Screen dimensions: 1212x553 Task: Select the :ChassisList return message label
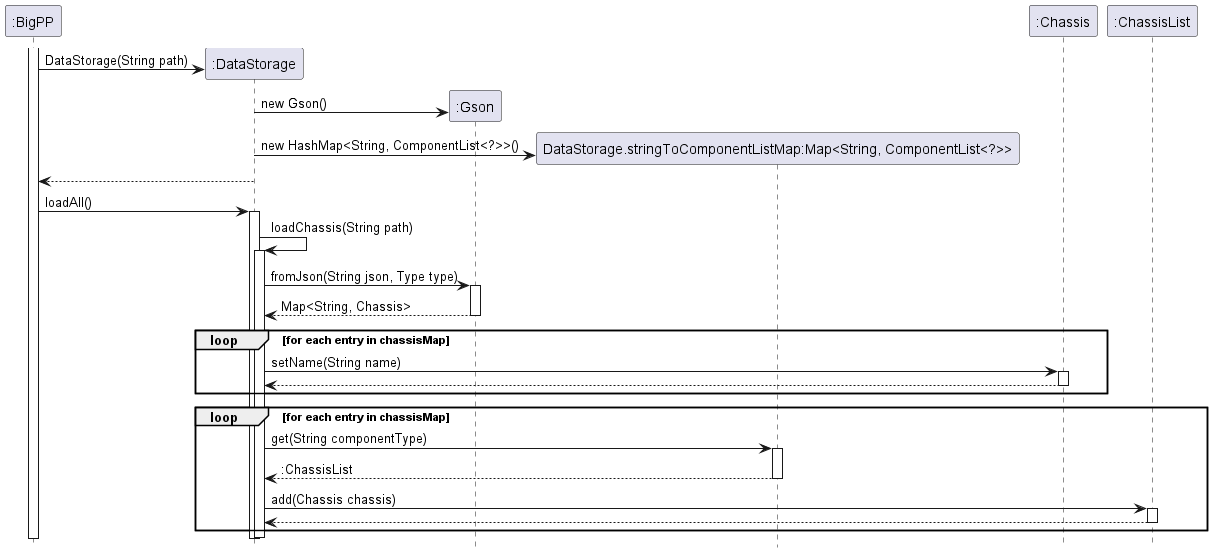pyautogui.click(x=316, y=469)
